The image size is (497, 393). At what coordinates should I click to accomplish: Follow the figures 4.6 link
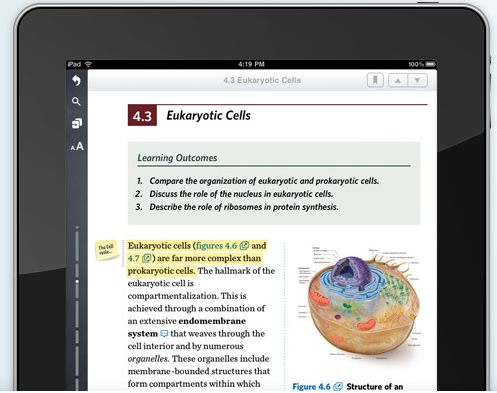pyautogui.click(x=216, y=246)
